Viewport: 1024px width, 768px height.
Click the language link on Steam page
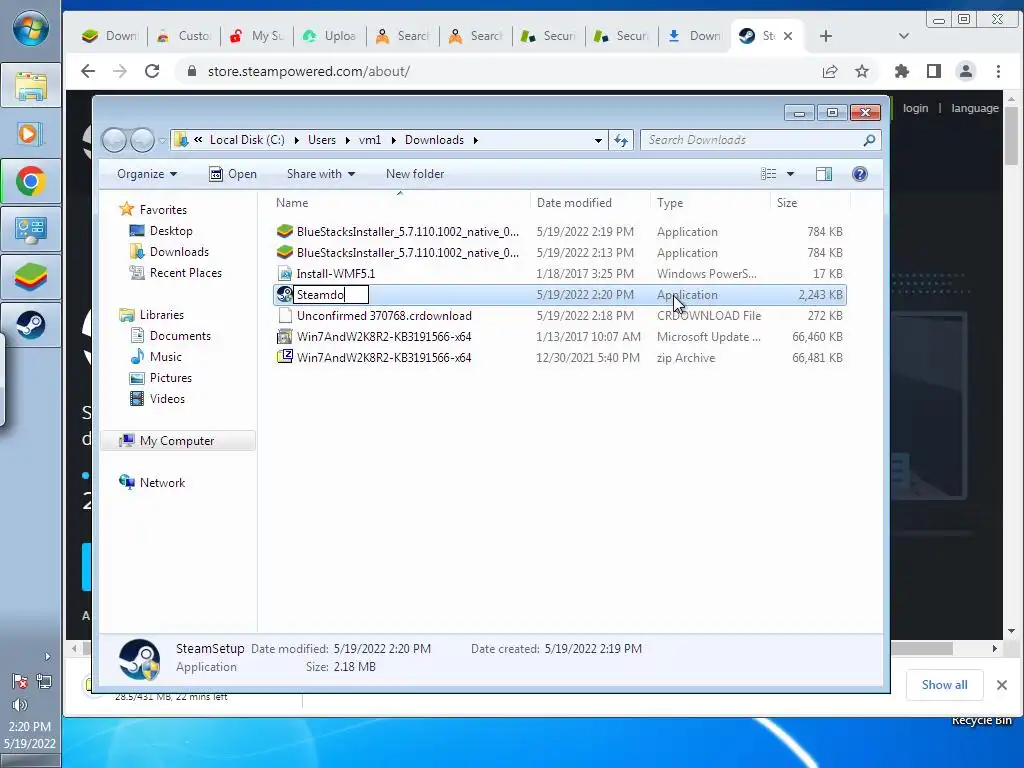pos(974,108)
